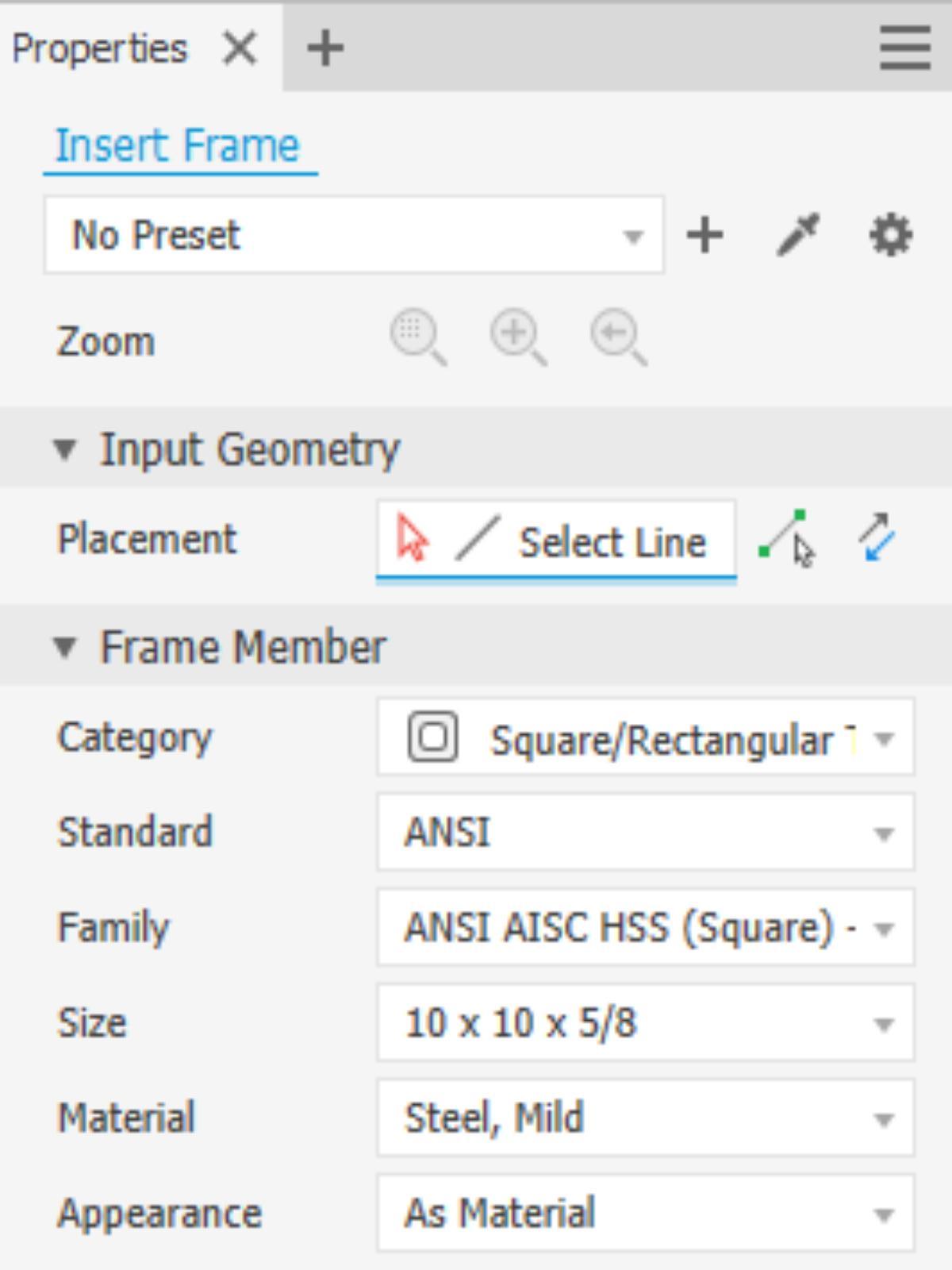Click the zoom to selection icon
This screenshot has width=952, height=1270.
tap(417, 338)
